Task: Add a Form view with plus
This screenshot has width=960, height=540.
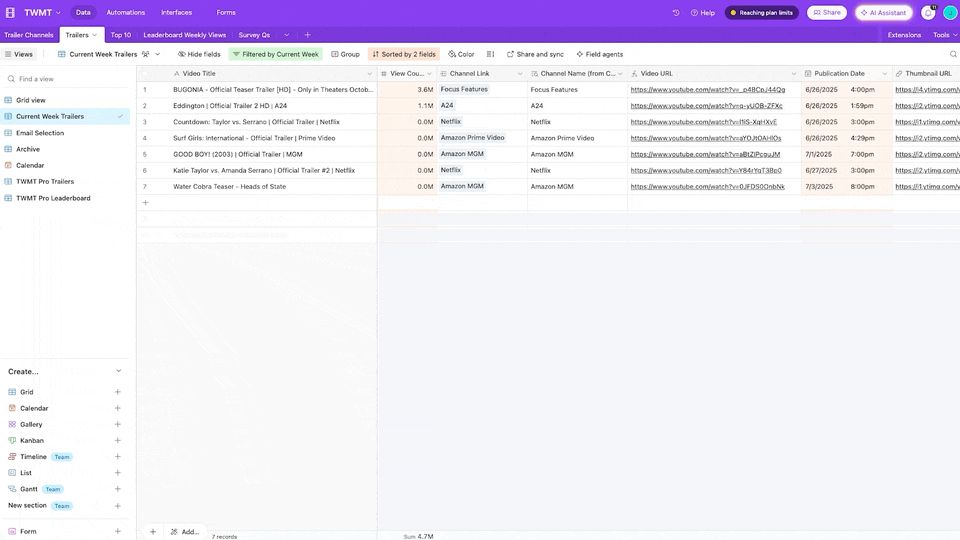Action: tap(118, 531)
